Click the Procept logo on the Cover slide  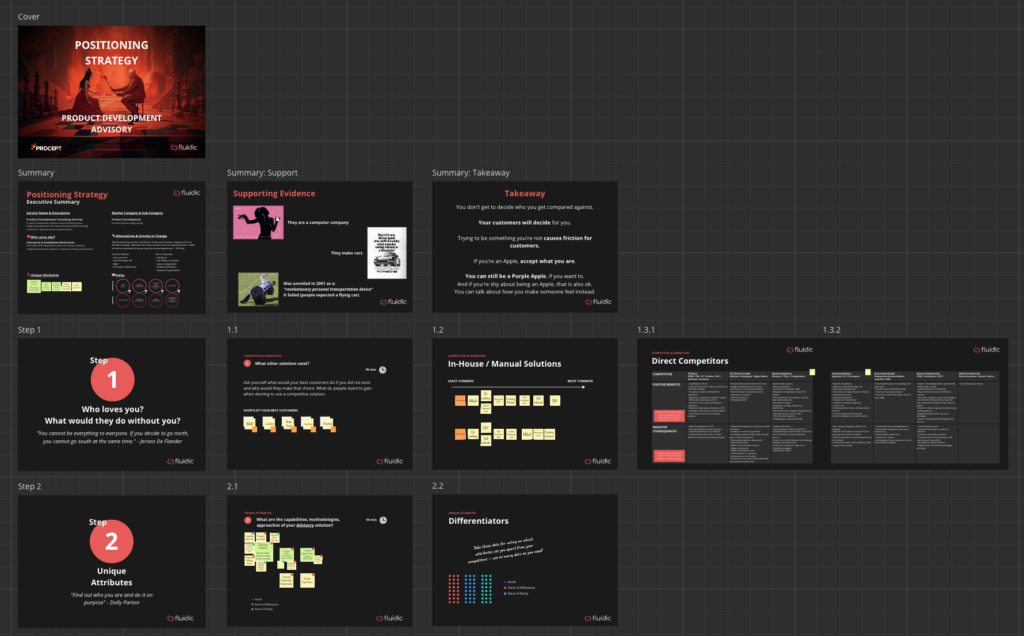[46, 147]
